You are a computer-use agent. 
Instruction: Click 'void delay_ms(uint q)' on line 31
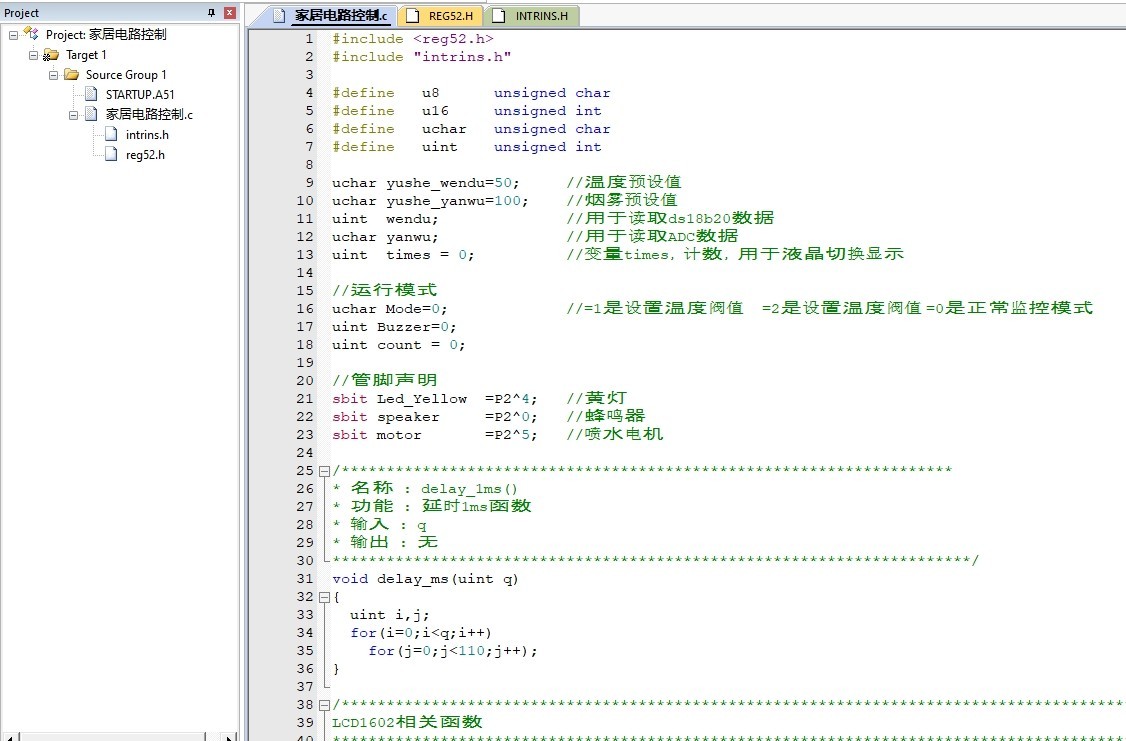pyautogui.click(x=425, y=579)
